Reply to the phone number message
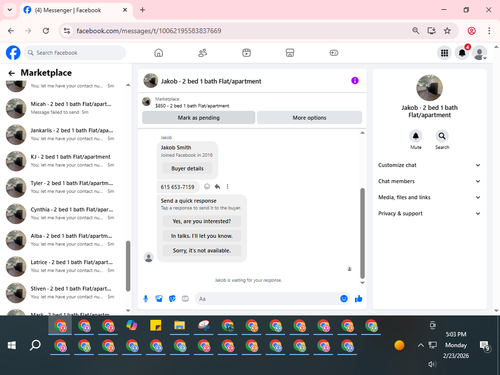The height and width of the screenshot is (375, 500). 217,187
